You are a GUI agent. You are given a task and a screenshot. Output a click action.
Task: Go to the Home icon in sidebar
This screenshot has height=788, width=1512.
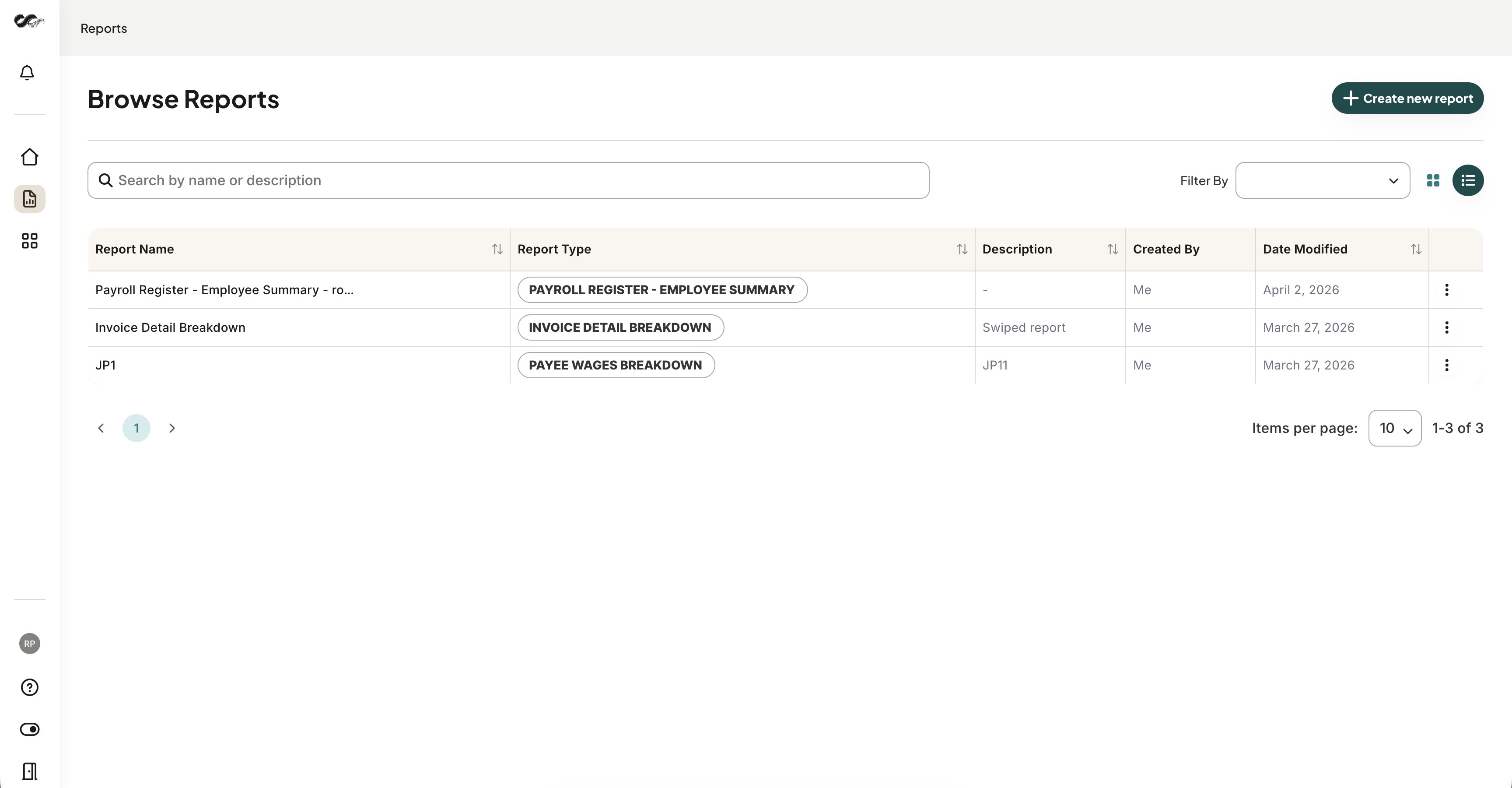(29, 157)
